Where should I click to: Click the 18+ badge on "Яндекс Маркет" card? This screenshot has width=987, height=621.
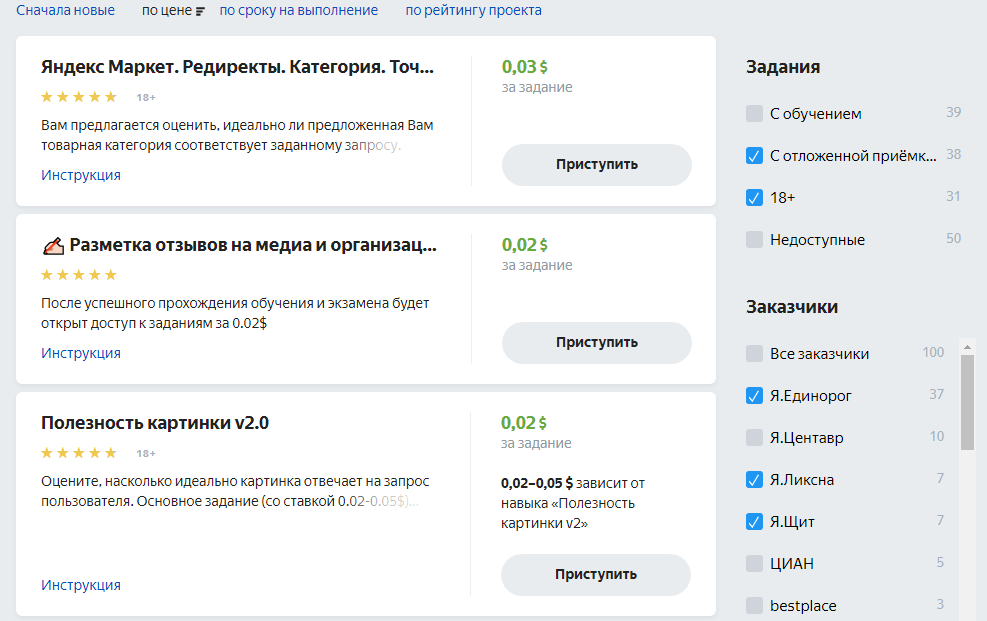click(x=143, y=97)
